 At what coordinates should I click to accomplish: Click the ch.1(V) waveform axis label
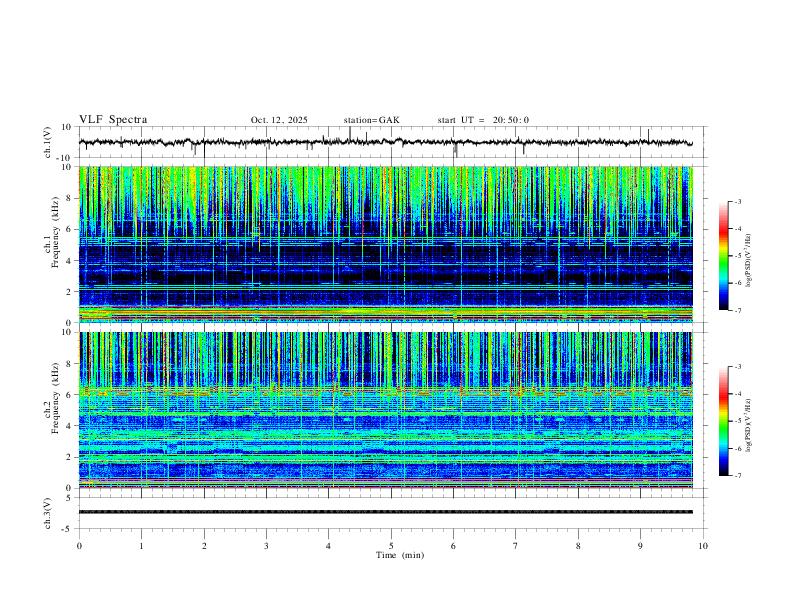click(47, 142)
